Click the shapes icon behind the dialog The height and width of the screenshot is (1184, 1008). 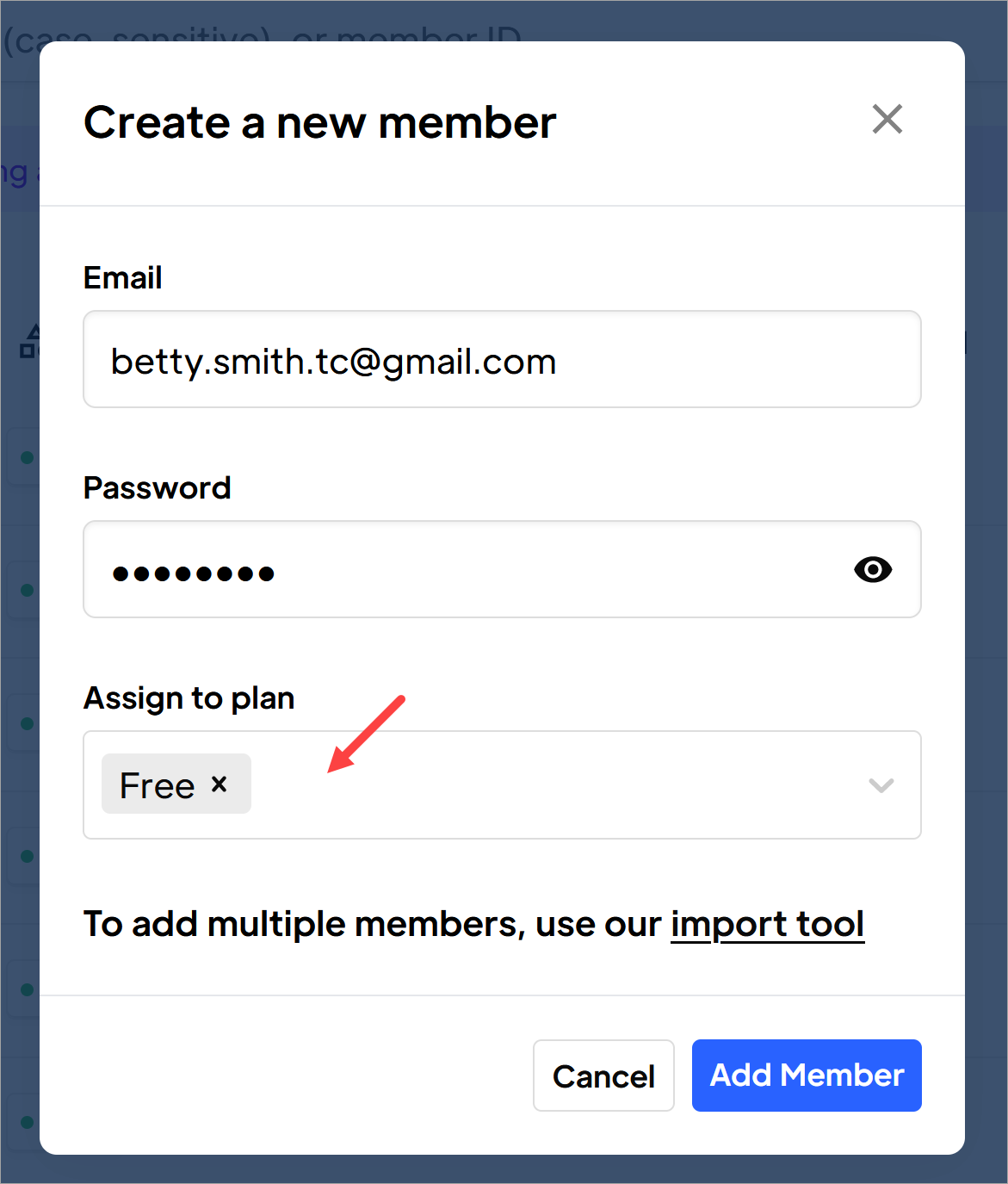[x=29, y=341]
